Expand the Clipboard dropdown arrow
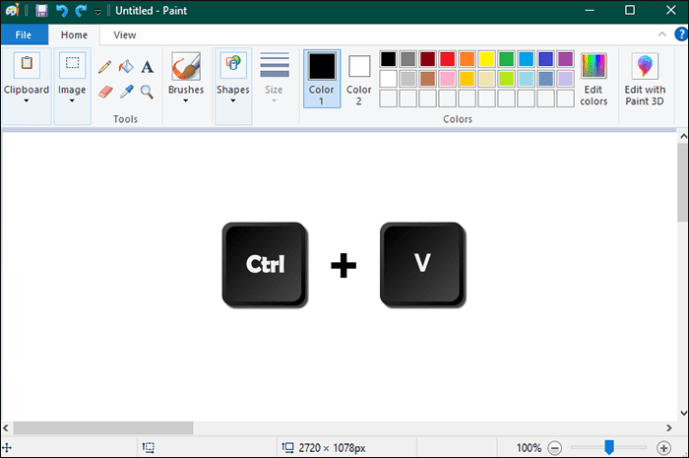The width and height of the screenshot is (689, 458). 26,101
